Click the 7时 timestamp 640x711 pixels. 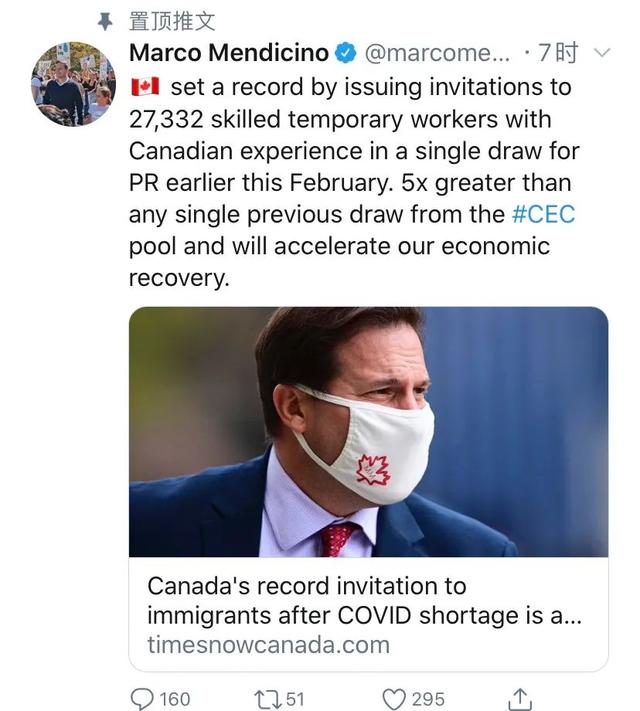[x=558, y=52]
